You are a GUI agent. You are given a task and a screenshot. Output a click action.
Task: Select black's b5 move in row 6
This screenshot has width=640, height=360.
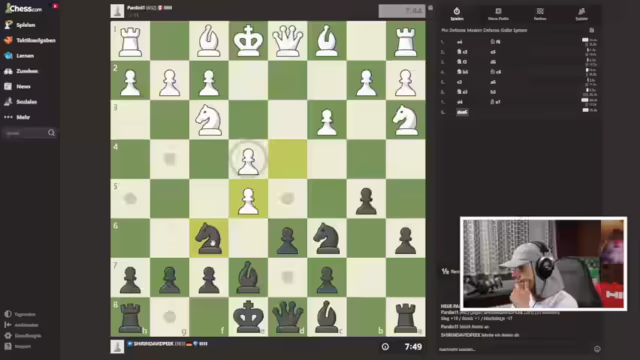pyautogui.click(x=493, y=92)
